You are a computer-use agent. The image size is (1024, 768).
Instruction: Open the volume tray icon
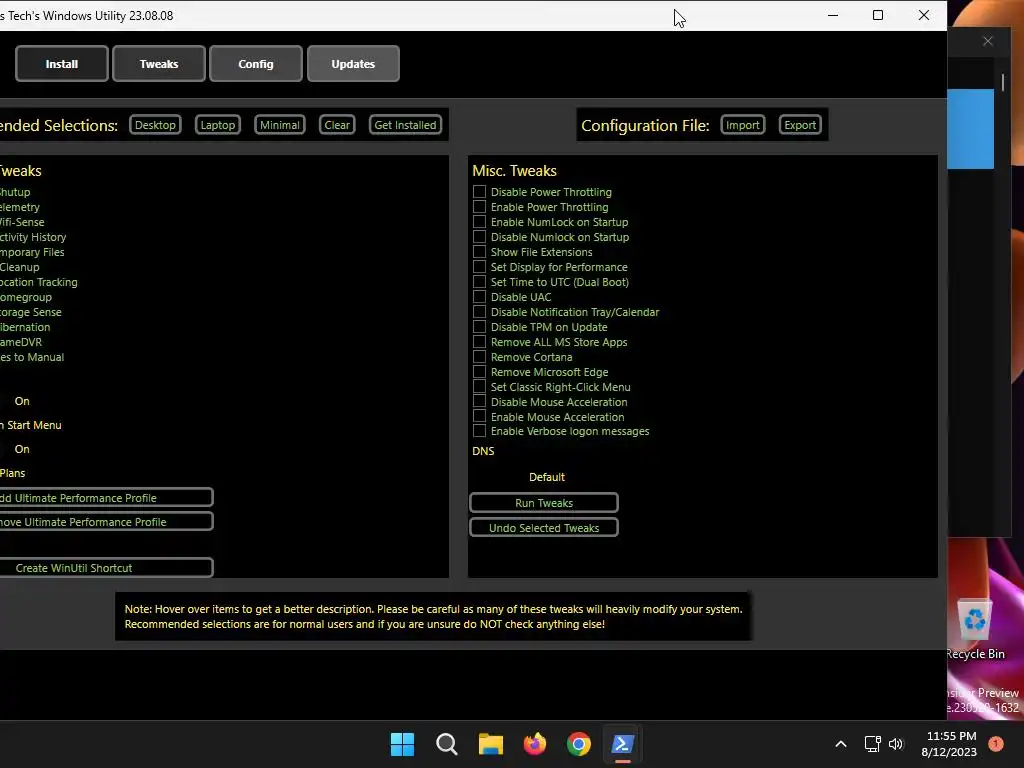(x=896, y=744)
